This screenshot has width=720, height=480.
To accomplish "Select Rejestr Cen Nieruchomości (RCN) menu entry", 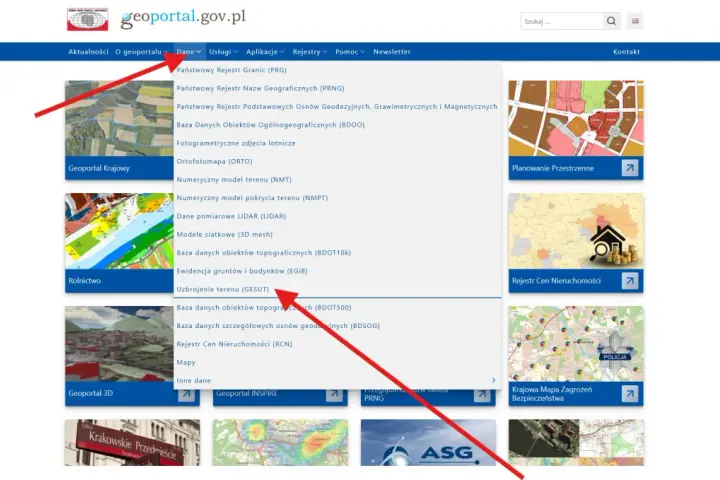I will tap(234, 344).
